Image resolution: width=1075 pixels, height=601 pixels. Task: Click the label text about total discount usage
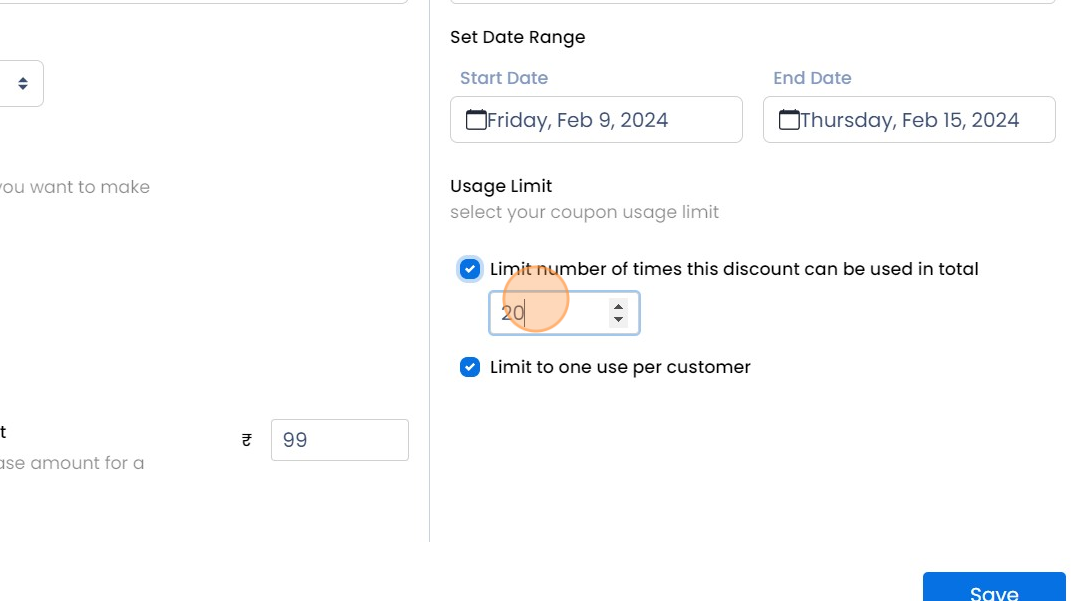click(x=734, y=269)
